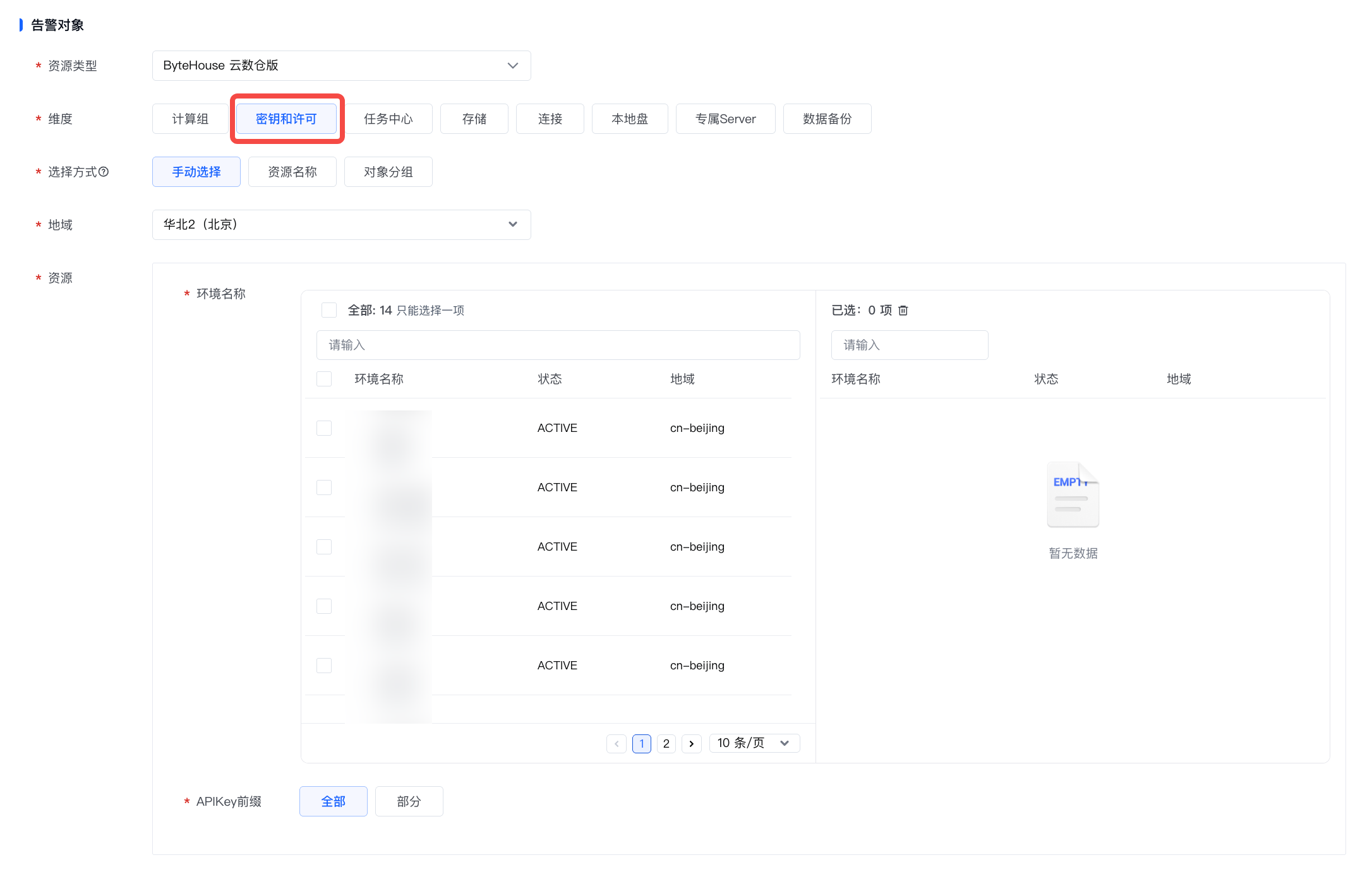The image size is (1372, 879).
Task: Check the third cn-beijing row checkbox
Action: pos(324,547)
